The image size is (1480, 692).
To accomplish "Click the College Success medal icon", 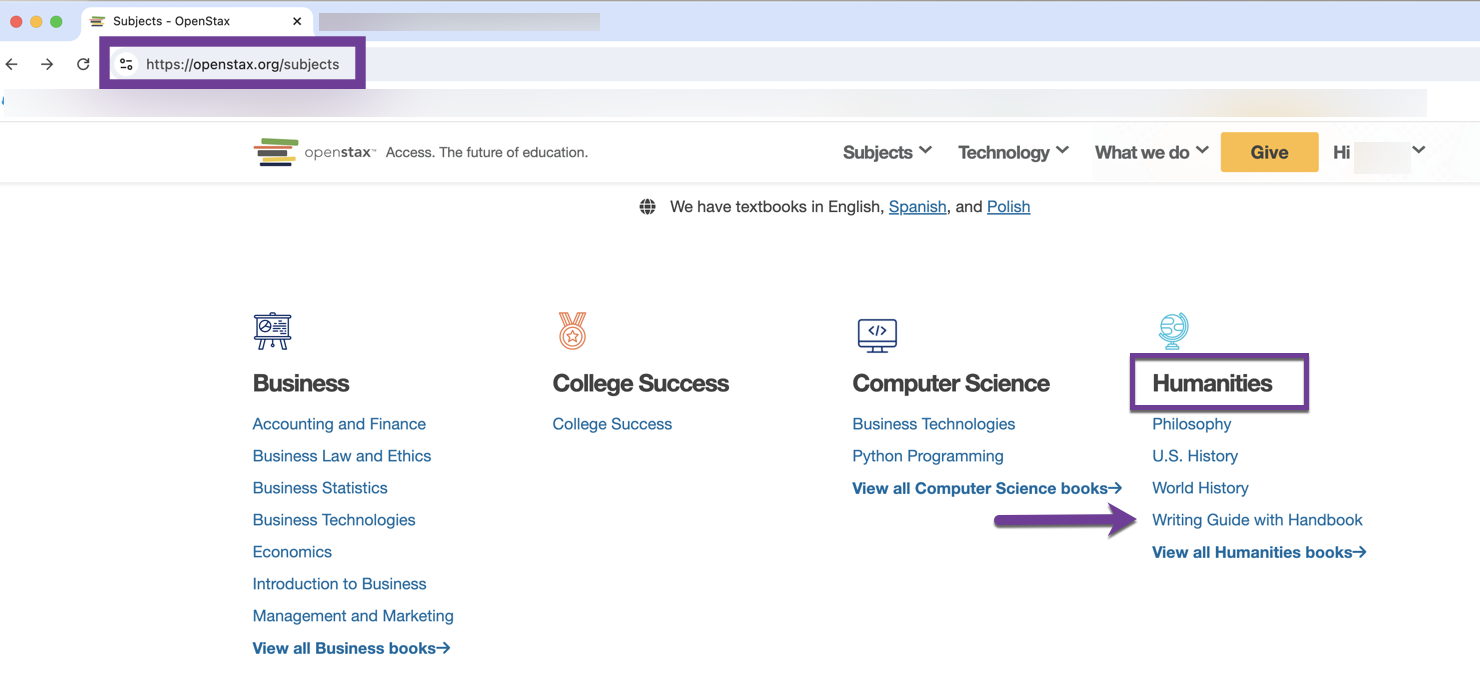I will click(x=572, y=331).
